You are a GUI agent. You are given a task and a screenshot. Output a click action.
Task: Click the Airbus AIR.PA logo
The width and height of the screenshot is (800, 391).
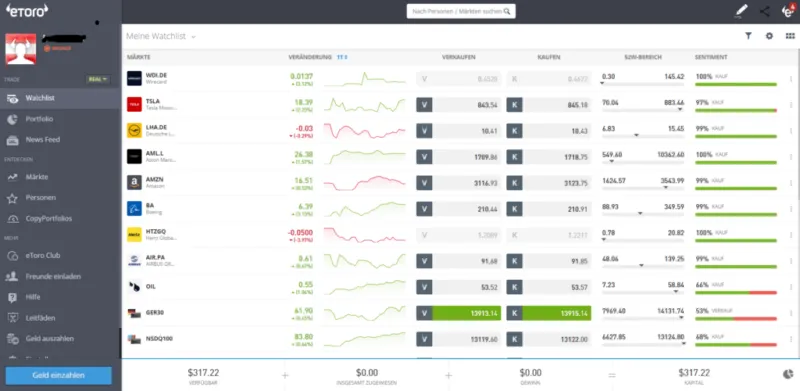134,260
